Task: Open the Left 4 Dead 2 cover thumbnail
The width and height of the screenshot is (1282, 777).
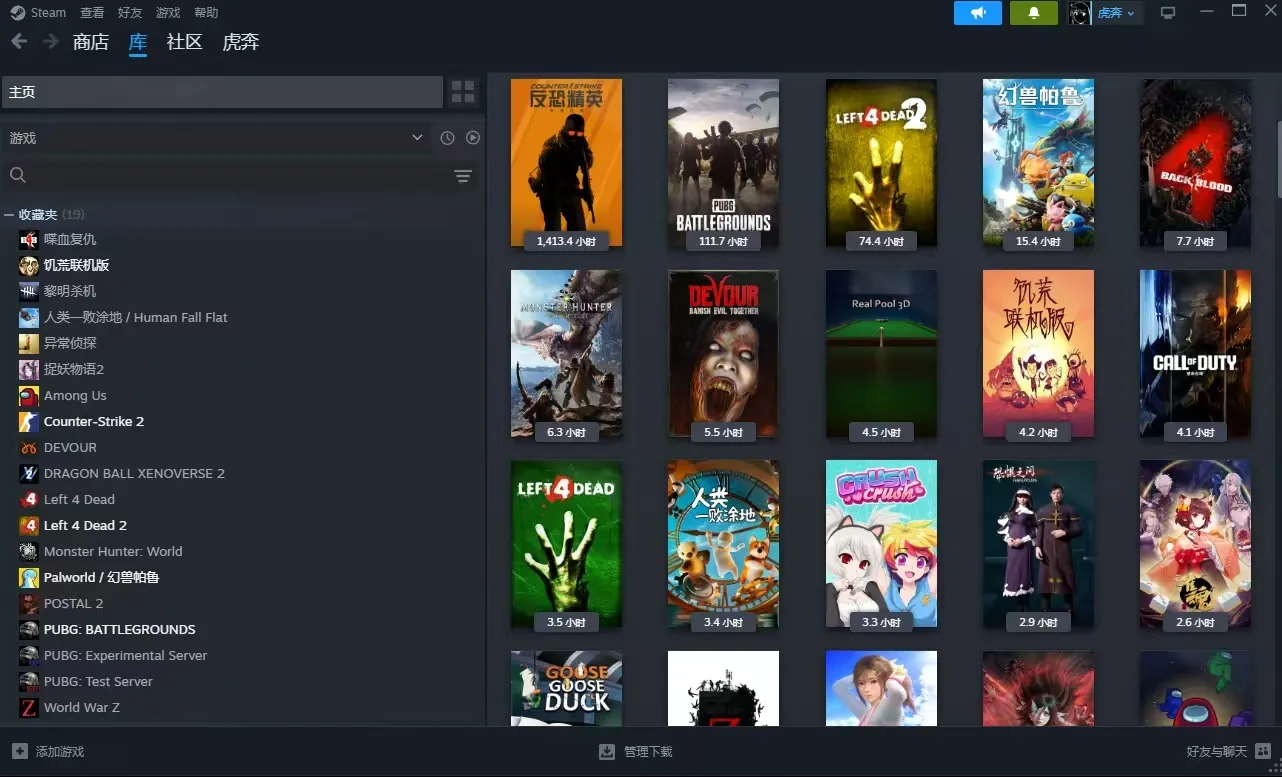Action: pos(881,162)
